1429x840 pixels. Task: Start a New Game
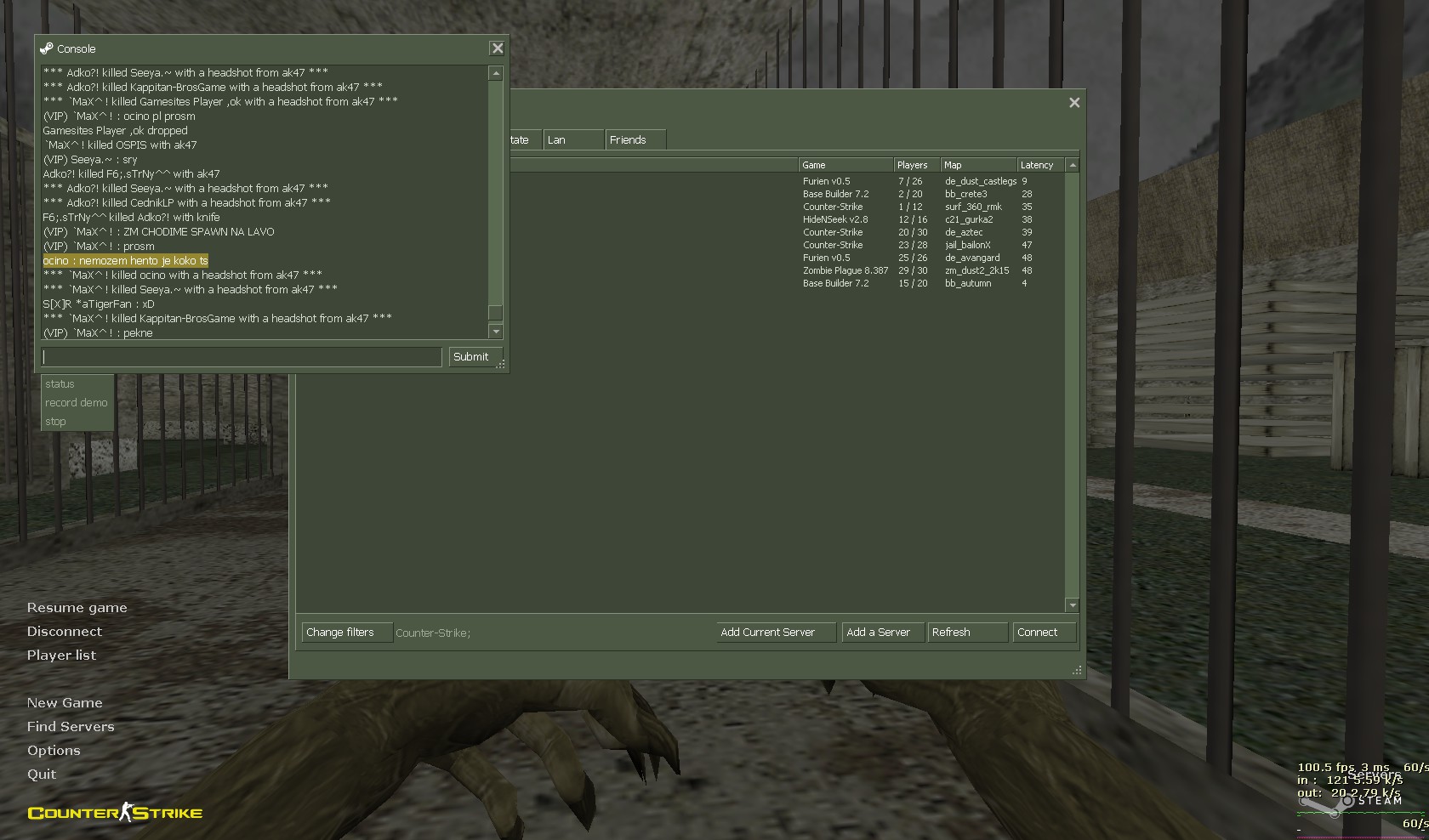pyautogui.click(x=65, y=703)
